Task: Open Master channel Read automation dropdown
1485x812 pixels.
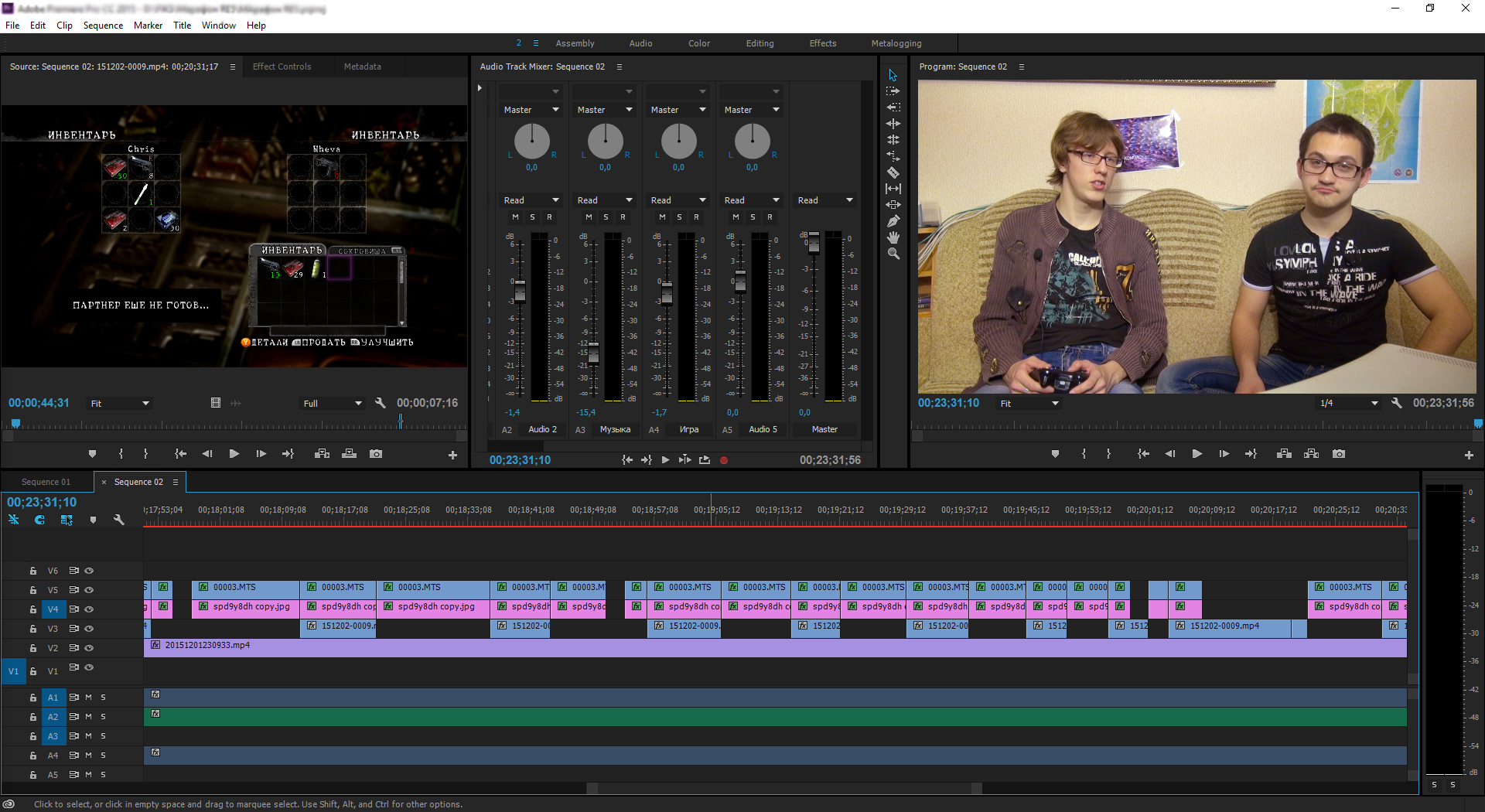Action: [x=824, y=200]
